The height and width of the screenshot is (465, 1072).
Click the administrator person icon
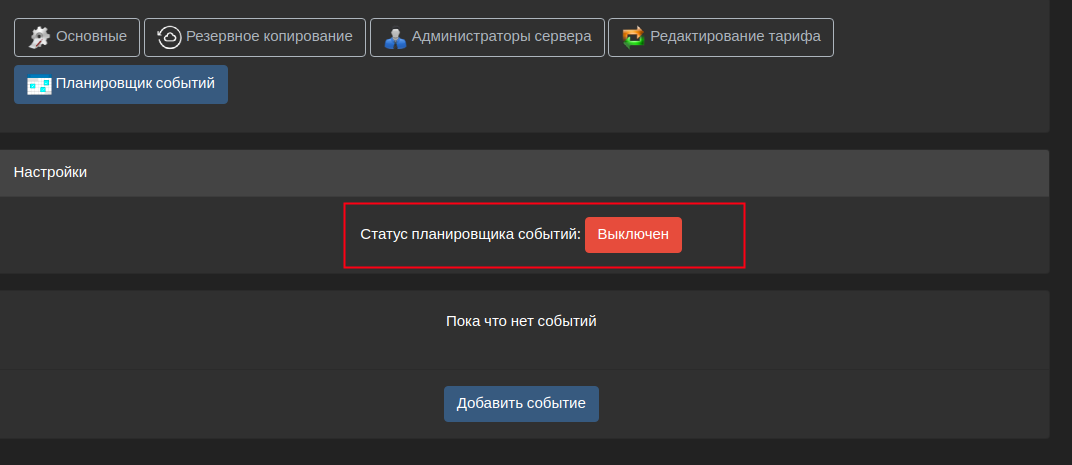tap(395, 37)
